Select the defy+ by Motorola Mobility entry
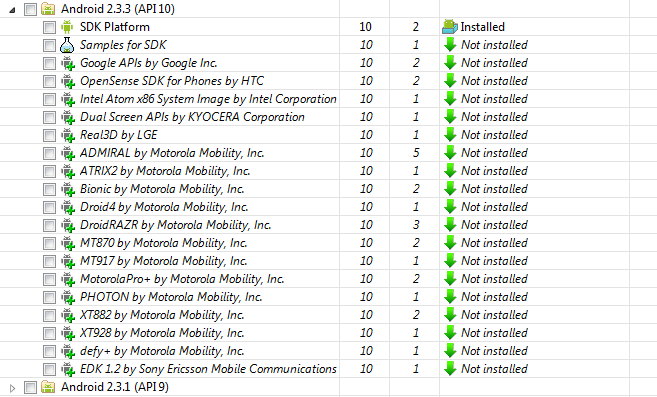Screen dimensions: 657x397 162,351
